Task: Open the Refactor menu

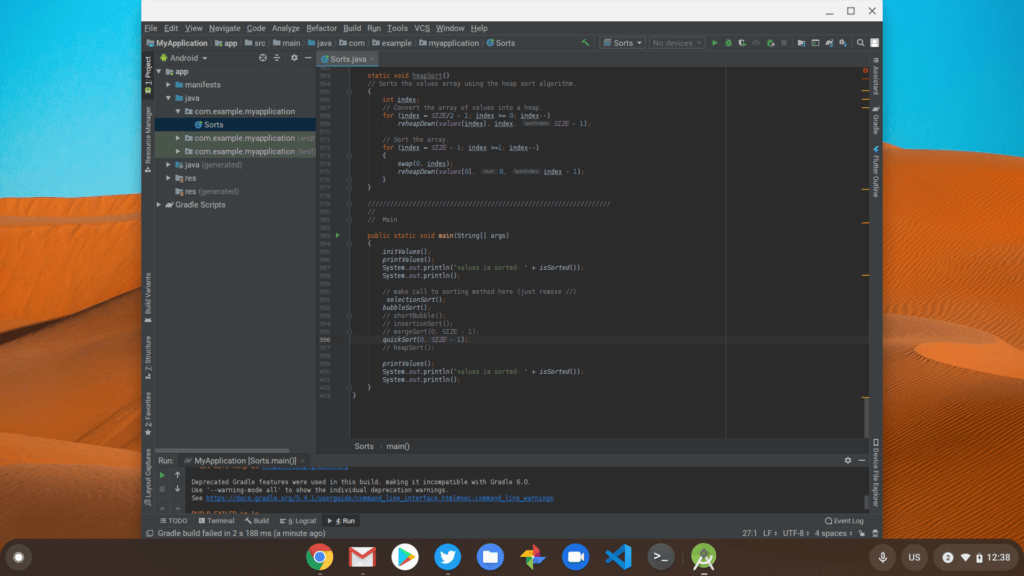Action: (321, 28)
